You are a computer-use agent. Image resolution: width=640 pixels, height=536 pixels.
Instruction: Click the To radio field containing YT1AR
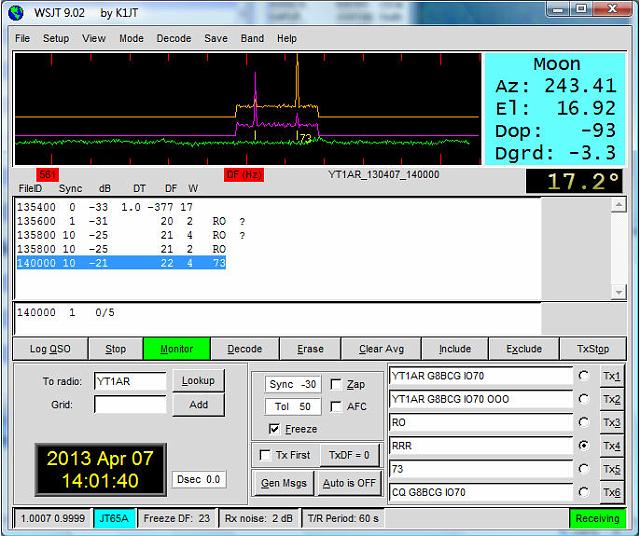tap(130, 381)
